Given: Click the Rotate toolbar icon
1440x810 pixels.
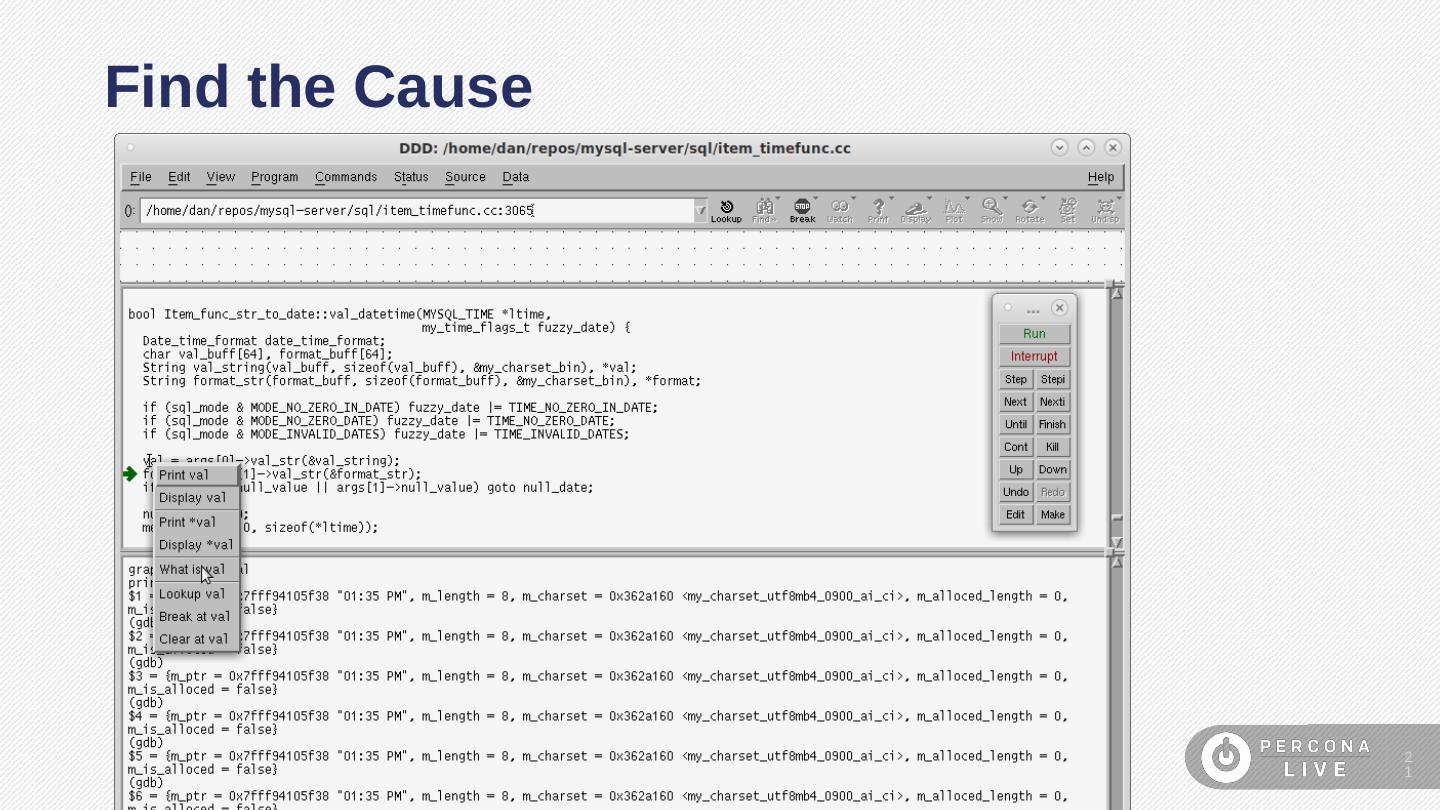Looking at the screenshot, I should (1029, 210).
